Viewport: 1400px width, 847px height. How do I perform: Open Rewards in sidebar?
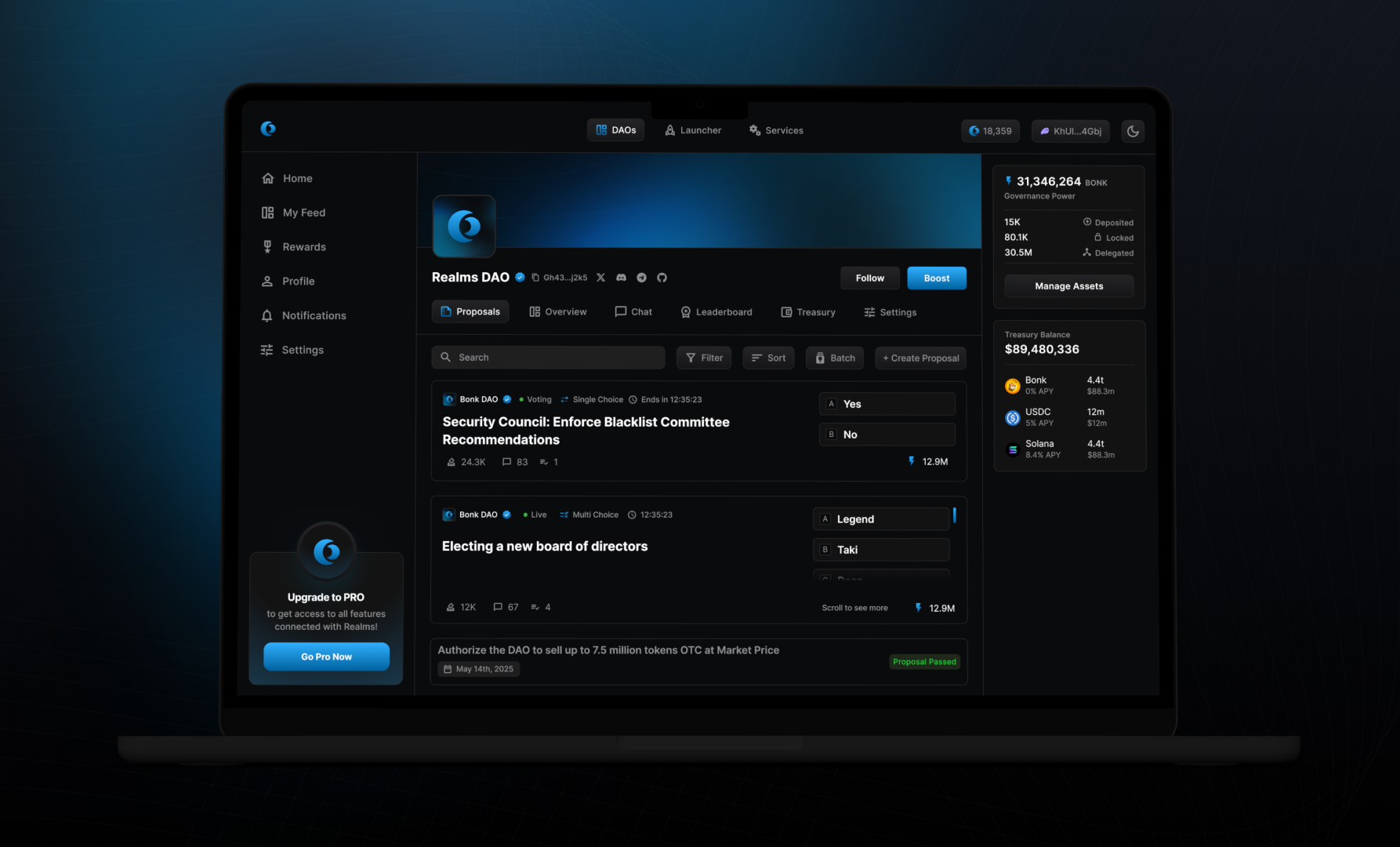click(293, 247)
